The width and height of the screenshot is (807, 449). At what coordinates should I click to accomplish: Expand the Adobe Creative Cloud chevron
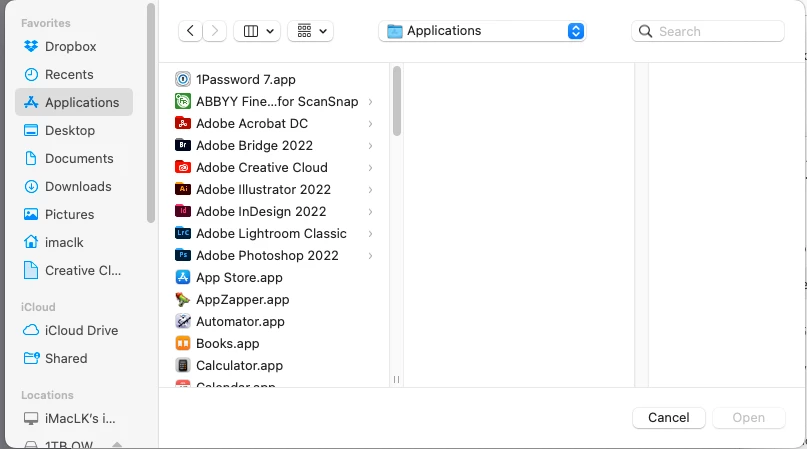pyautogui.click(x=370, y=168)
